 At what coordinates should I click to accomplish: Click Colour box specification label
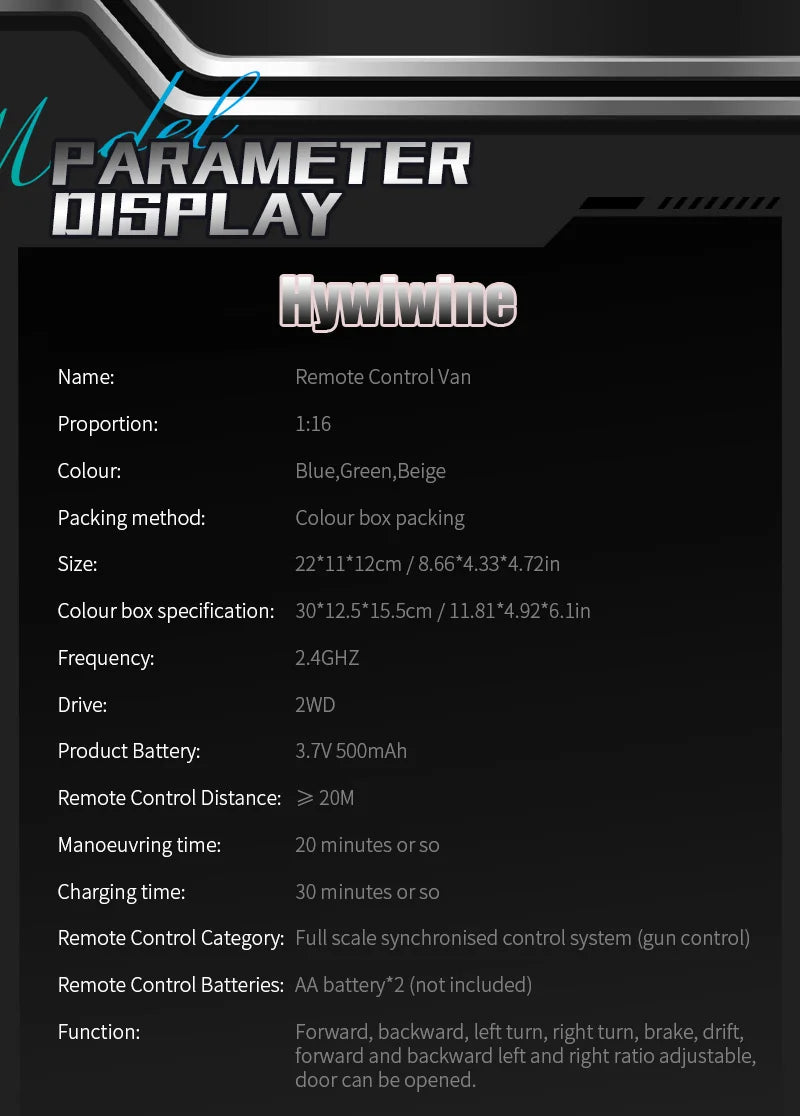pyautogui.click(x=166, y=611)
